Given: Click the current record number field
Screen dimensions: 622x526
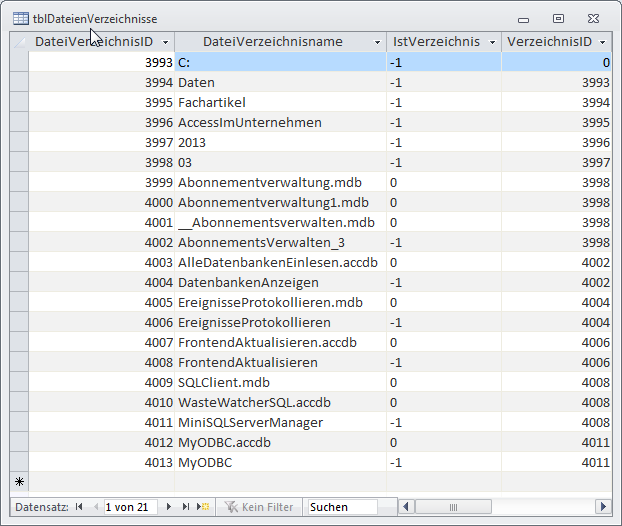Looking at the screenshot, I should click(x=129, y=507).
